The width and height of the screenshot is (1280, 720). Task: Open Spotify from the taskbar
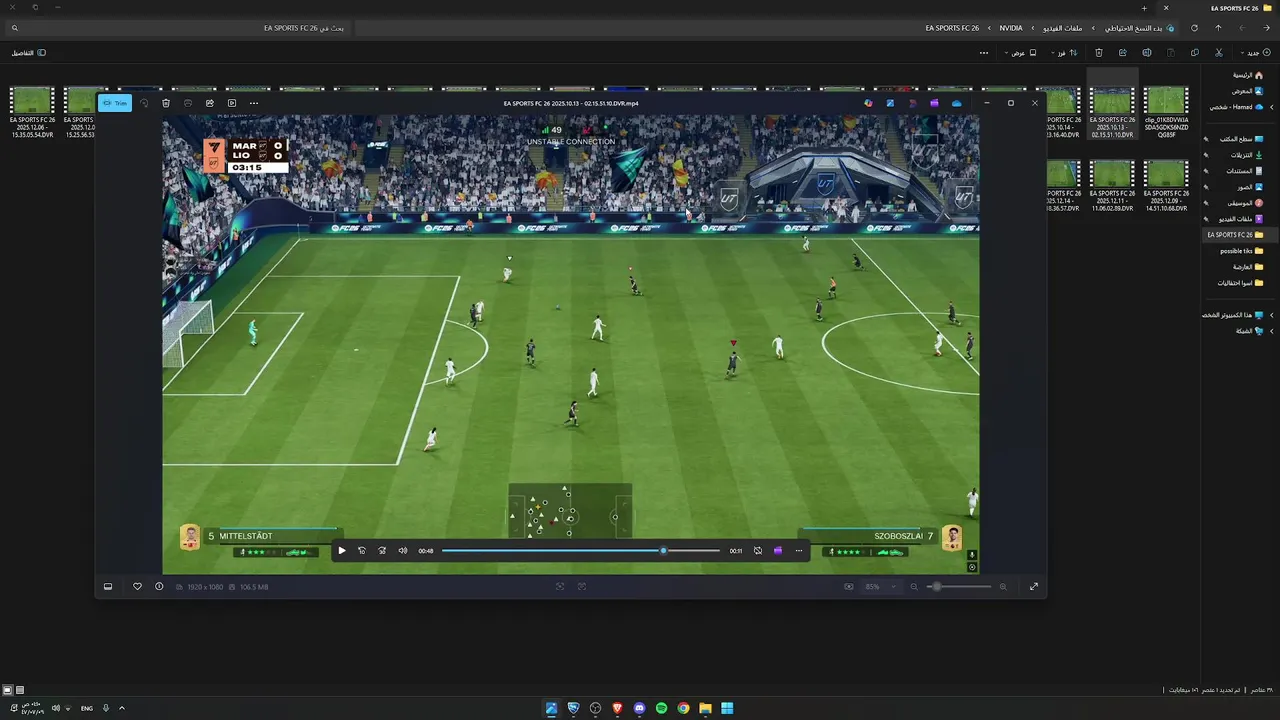(x=661, y=708)
